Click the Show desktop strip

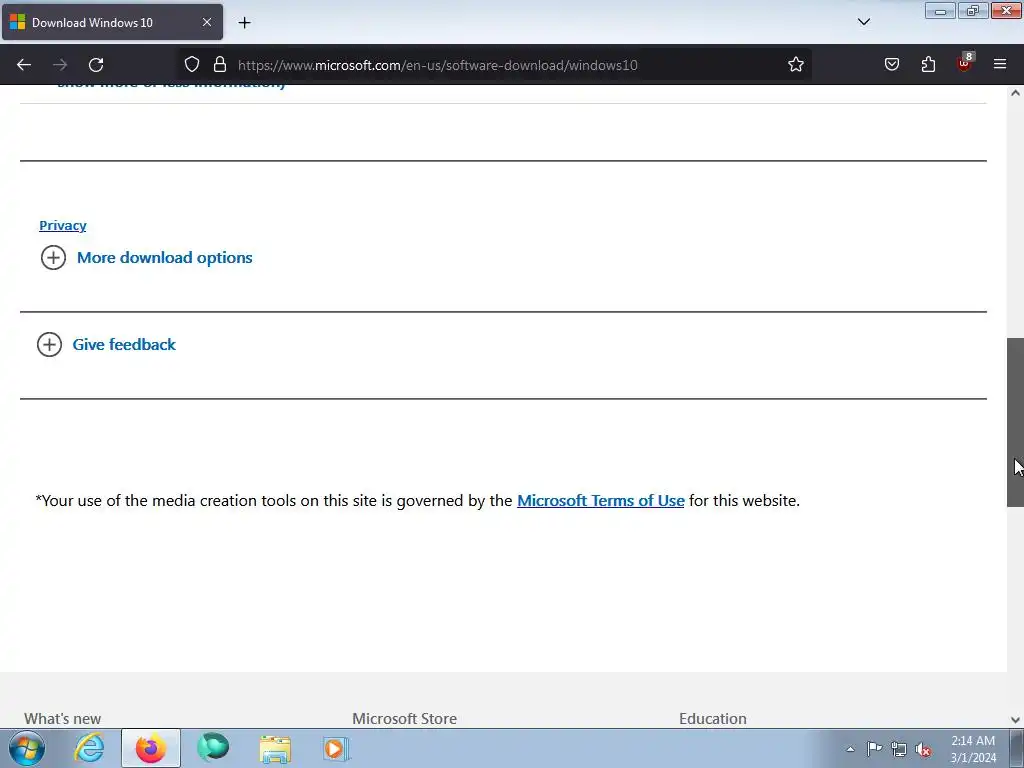pos(1017,748)
